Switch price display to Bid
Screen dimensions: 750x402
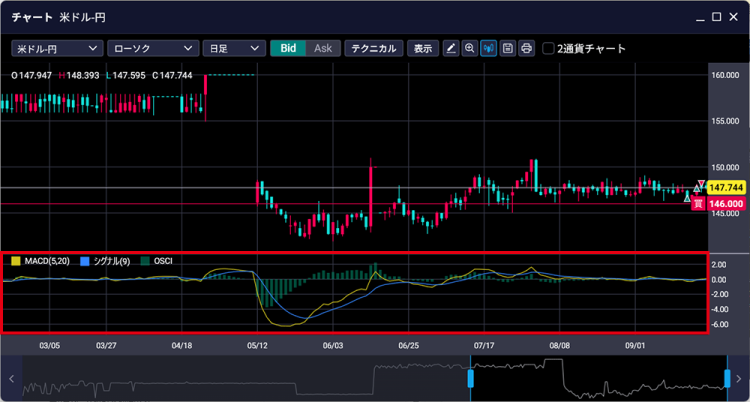point(288,48)
